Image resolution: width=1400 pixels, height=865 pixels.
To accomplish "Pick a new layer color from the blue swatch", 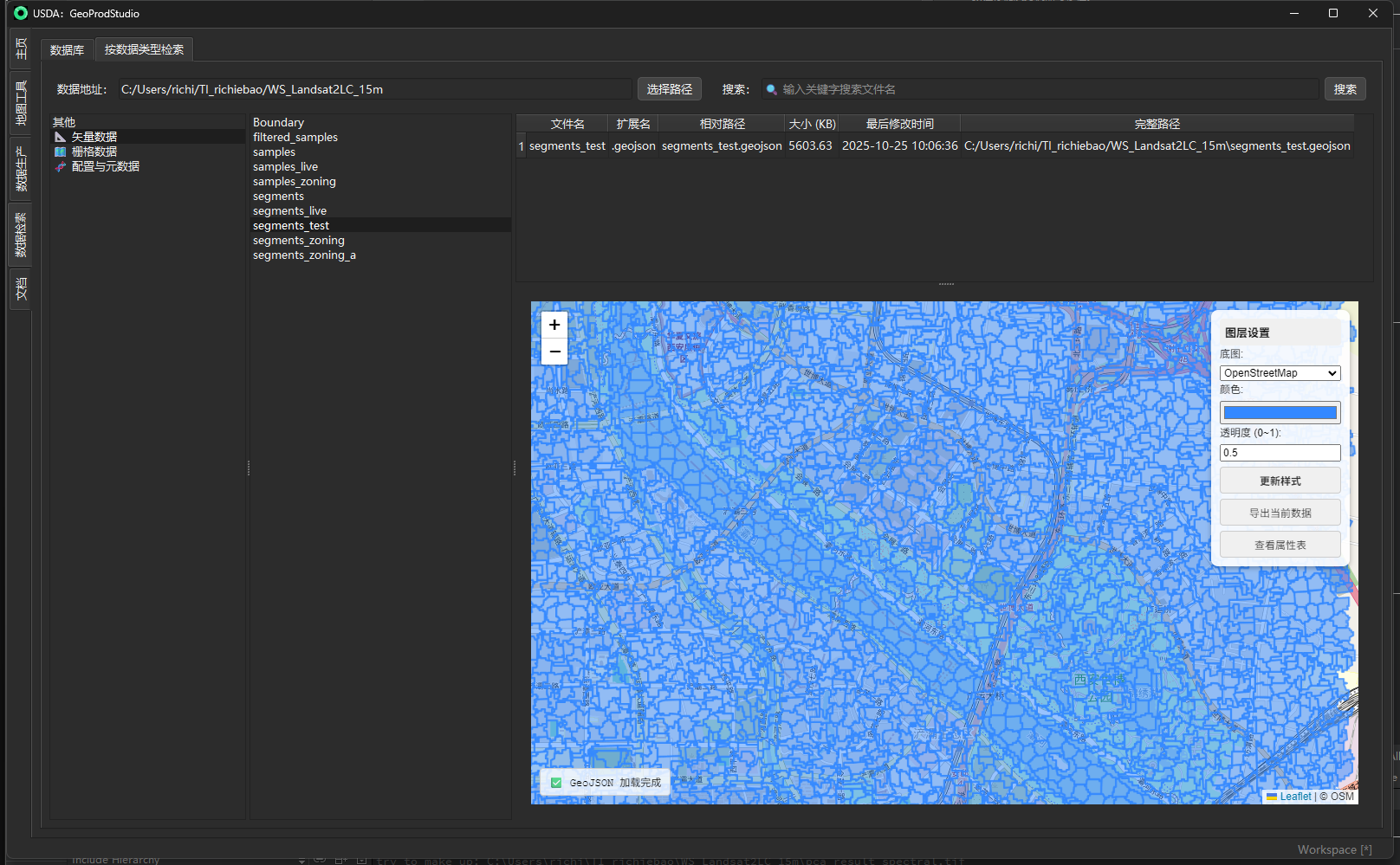I will pos(1280,412).
